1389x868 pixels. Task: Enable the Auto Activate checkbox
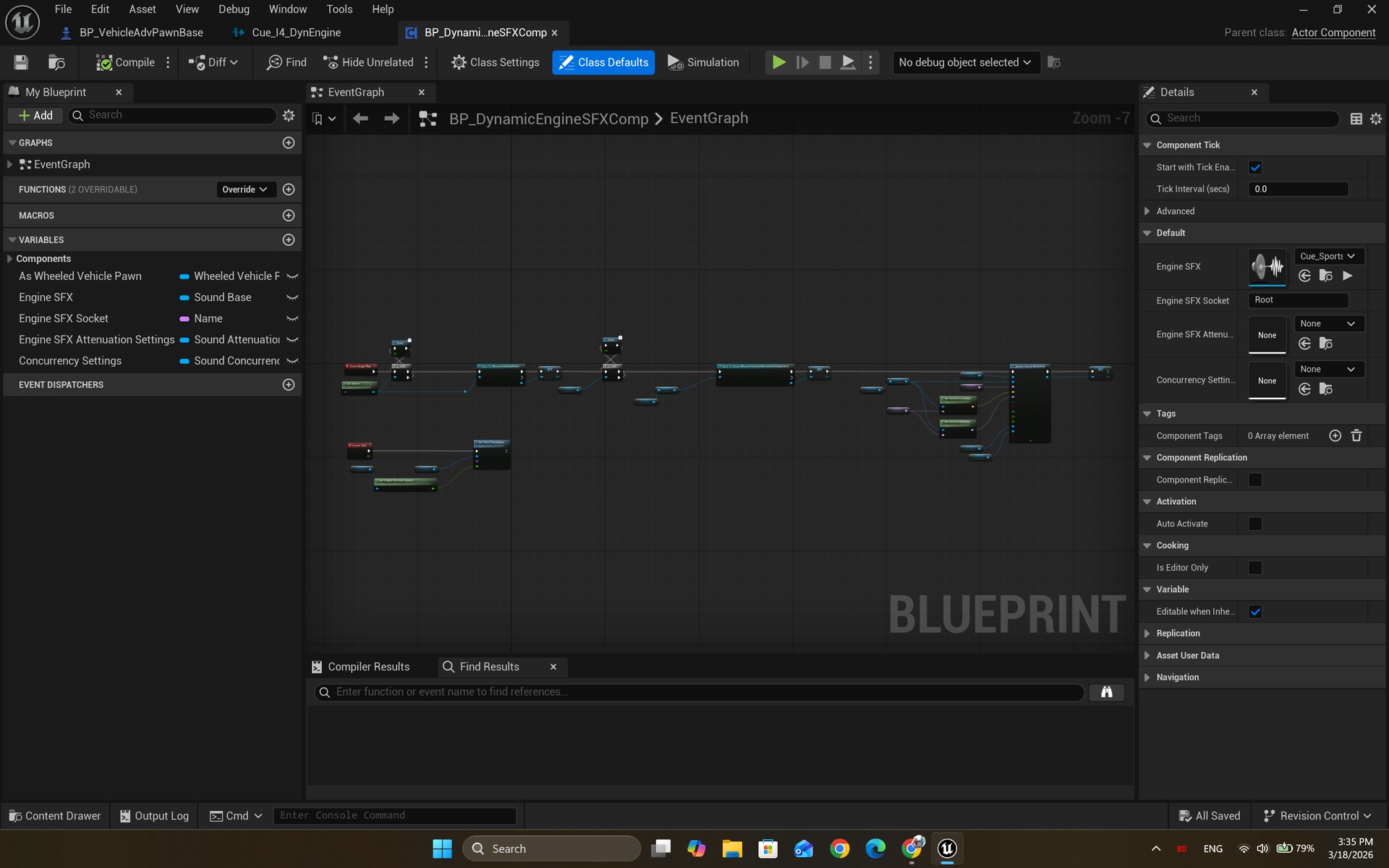(x=1255, y=524)
